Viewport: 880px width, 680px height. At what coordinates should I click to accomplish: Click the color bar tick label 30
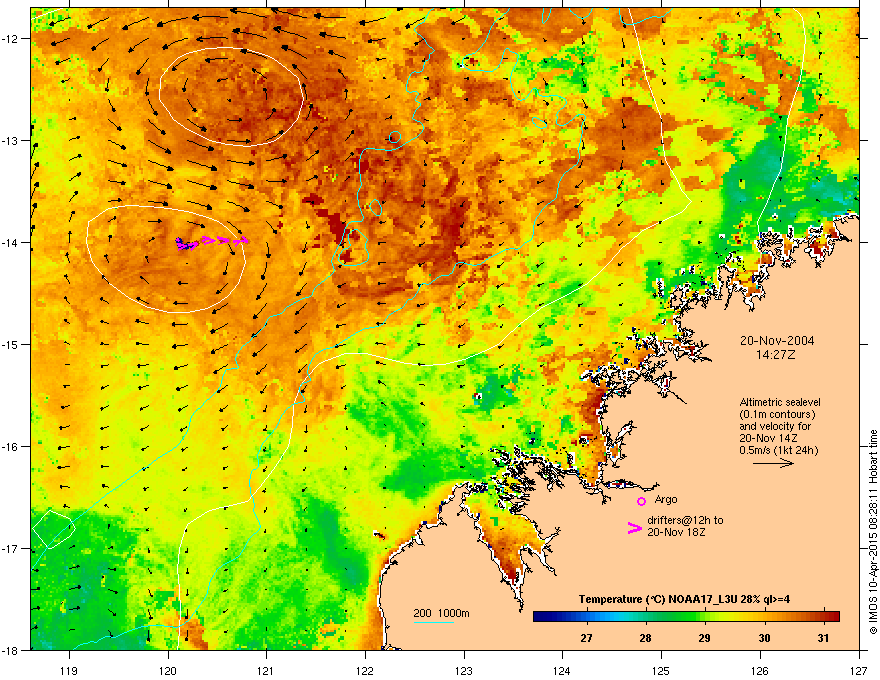(x=764, y=638)
